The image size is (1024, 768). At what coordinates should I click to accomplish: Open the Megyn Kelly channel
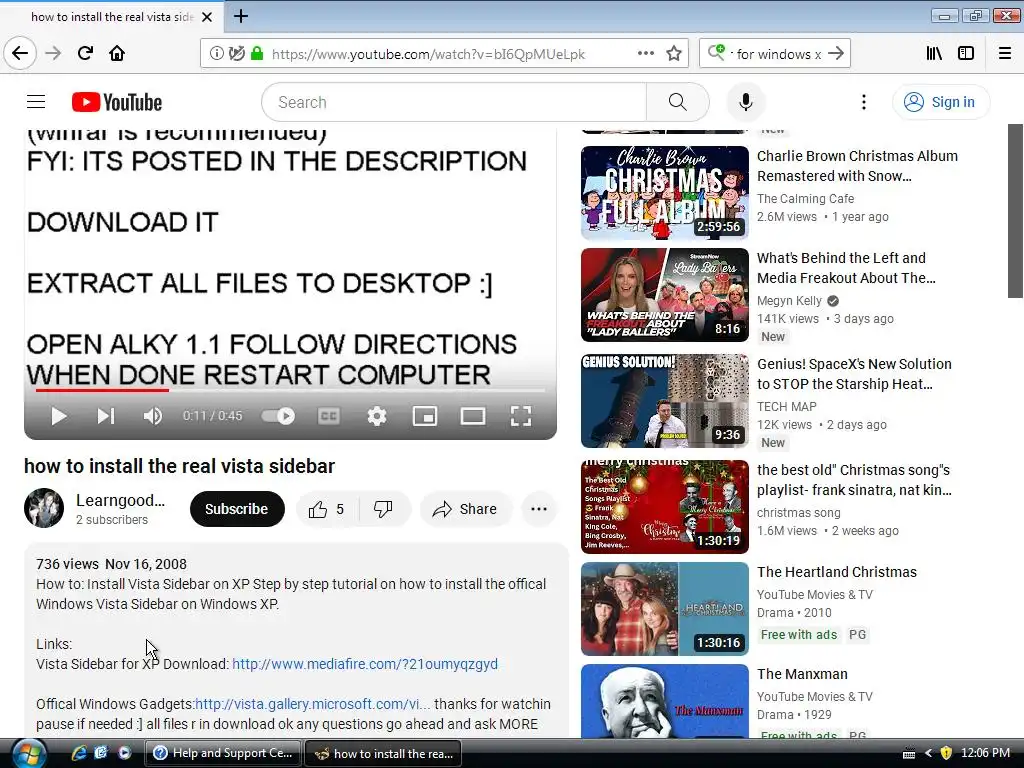coord(789,300)
